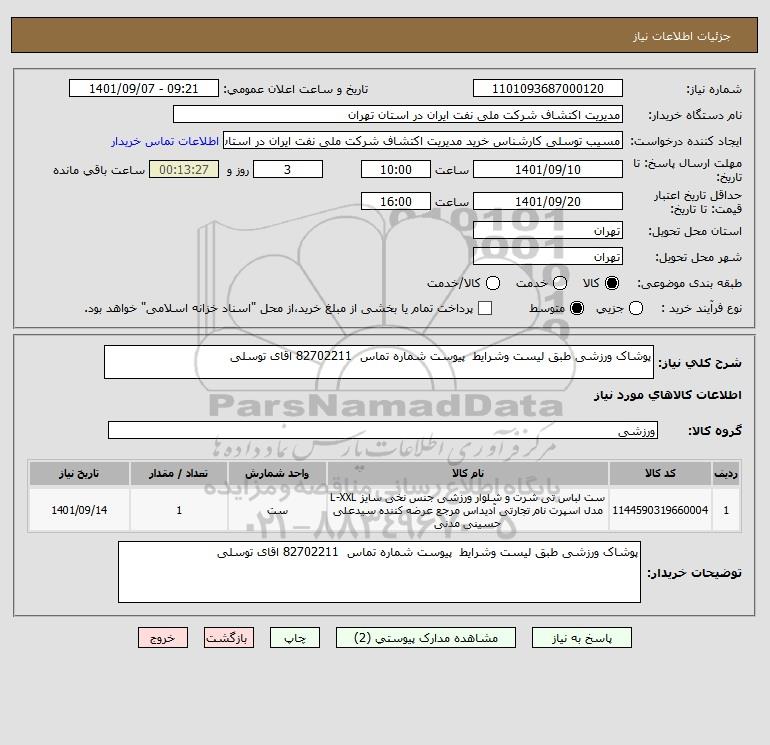770x745 pixels.
Task: Open اطلاعات تماس خریدار link
Action: point(165,141)
